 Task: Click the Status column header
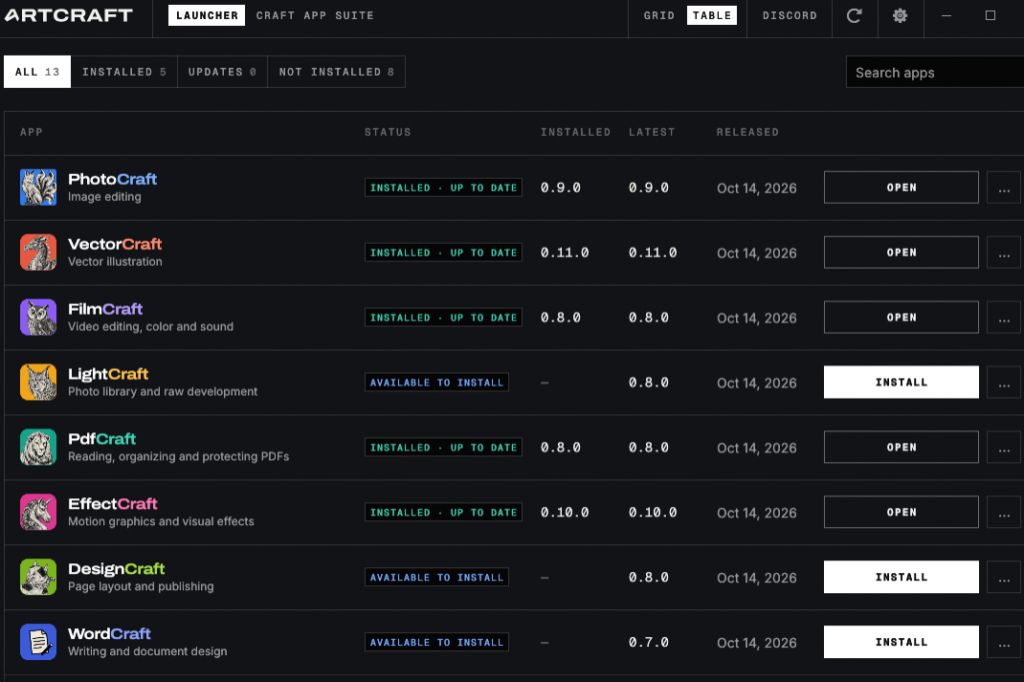point(388,132)
